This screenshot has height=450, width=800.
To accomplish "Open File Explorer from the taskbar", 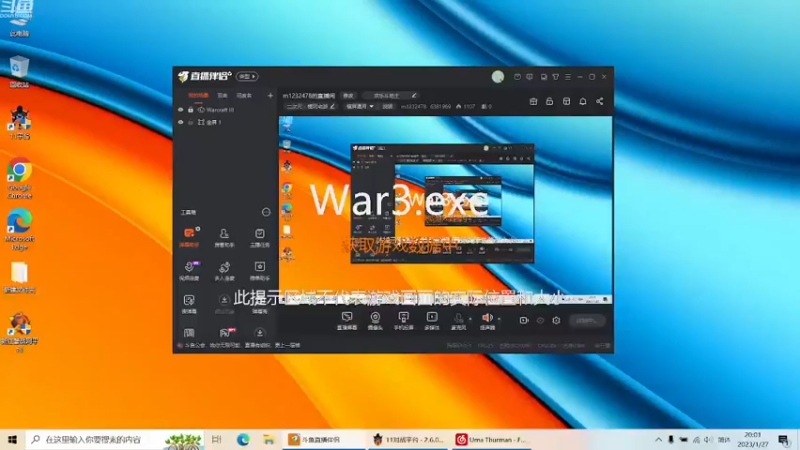I will pyautogui.click(x=269, y=439).
